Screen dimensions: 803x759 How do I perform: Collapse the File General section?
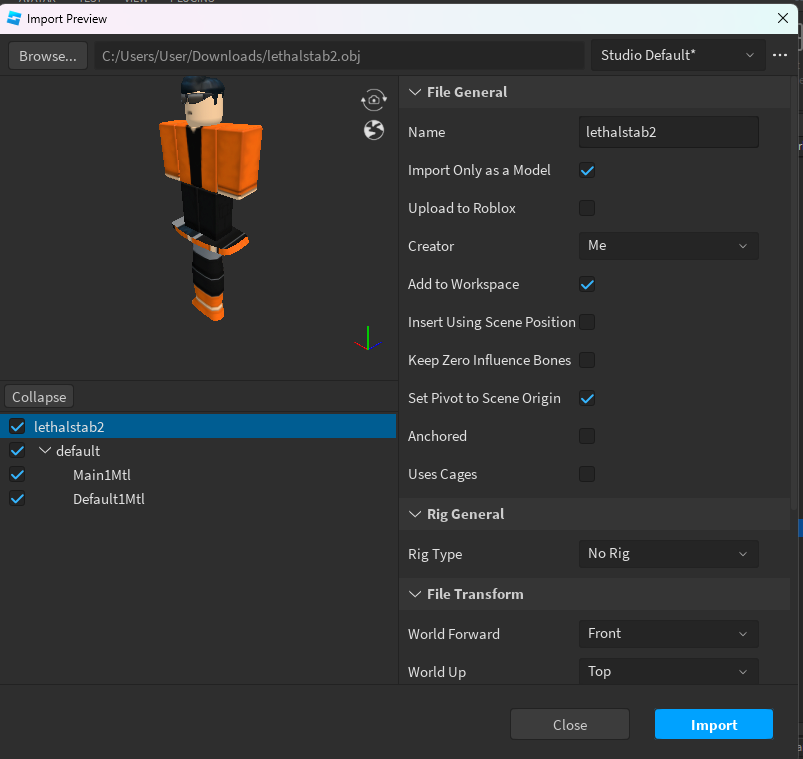(415, 92)
